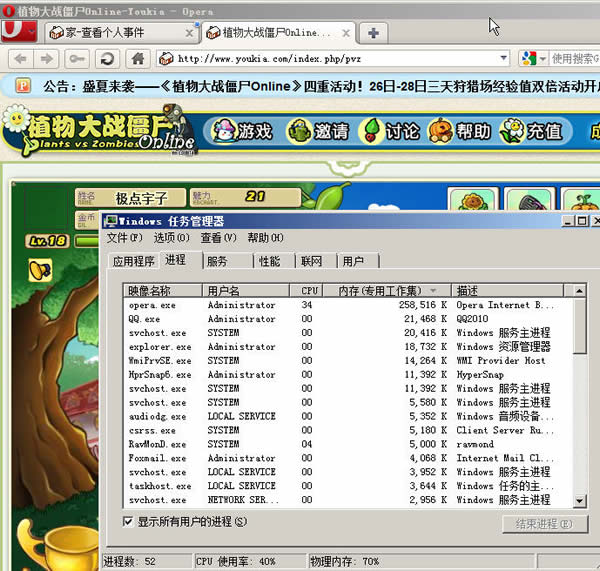This screenshot has width=600, height=571.
Task: Open the 游戏 game navigation button
Action: [242, 131]
